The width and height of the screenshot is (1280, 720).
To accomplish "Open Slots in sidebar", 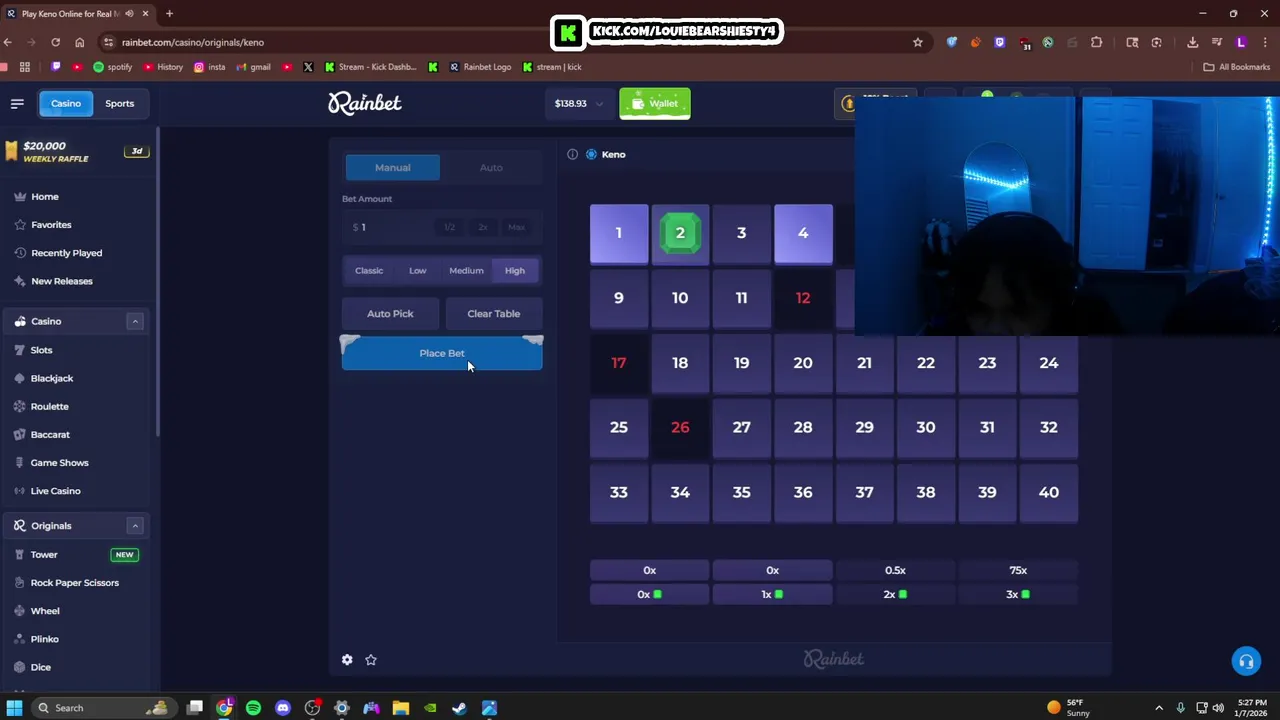I will (x=42, y=350).
